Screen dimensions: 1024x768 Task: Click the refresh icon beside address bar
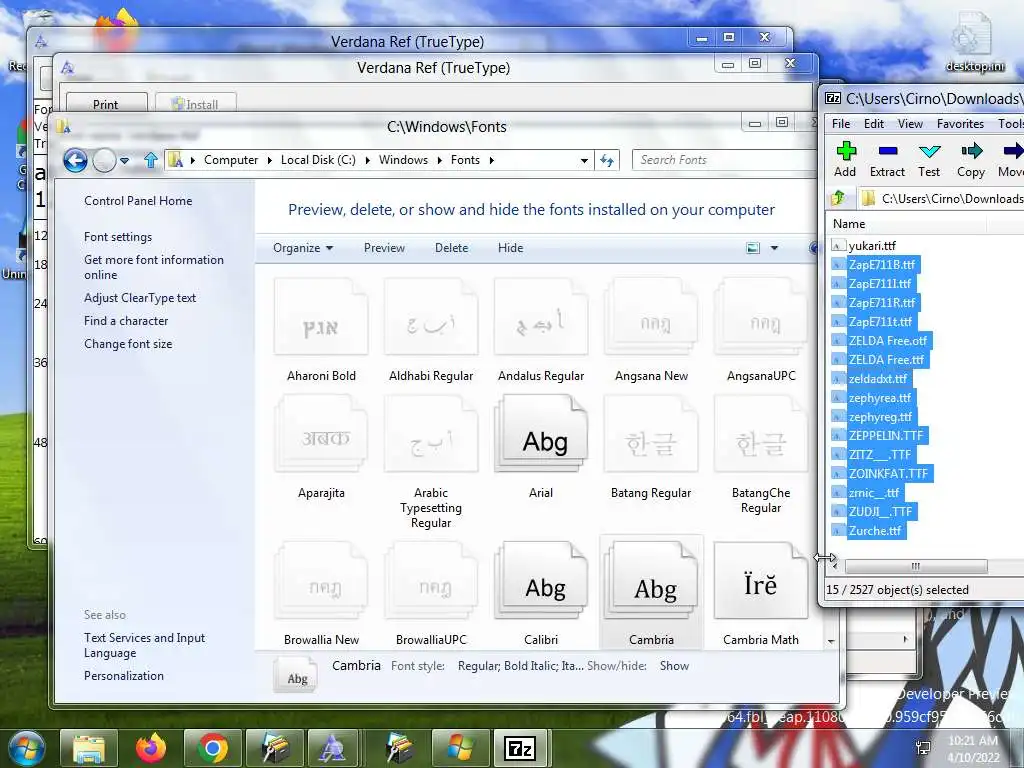tap(607, 160)
